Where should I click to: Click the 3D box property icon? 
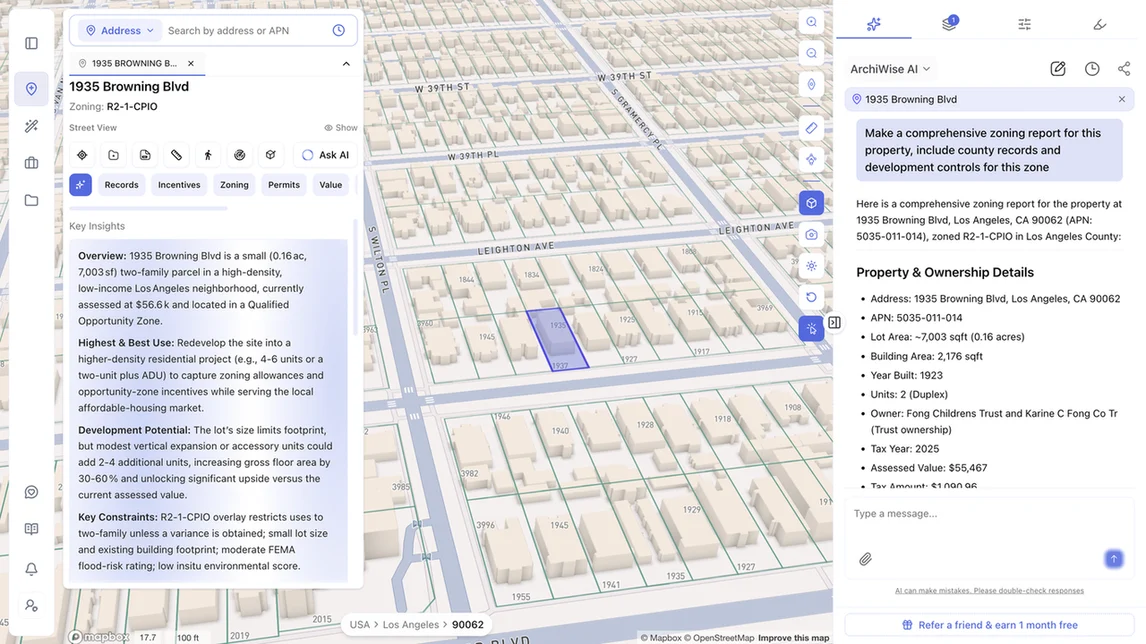(270, 155)
